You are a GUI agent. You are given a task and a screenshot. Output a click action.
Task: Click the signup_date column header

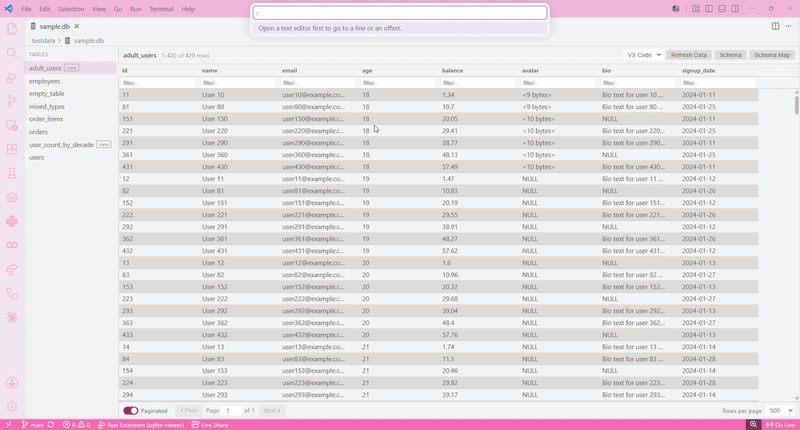(x=698, y=70)
